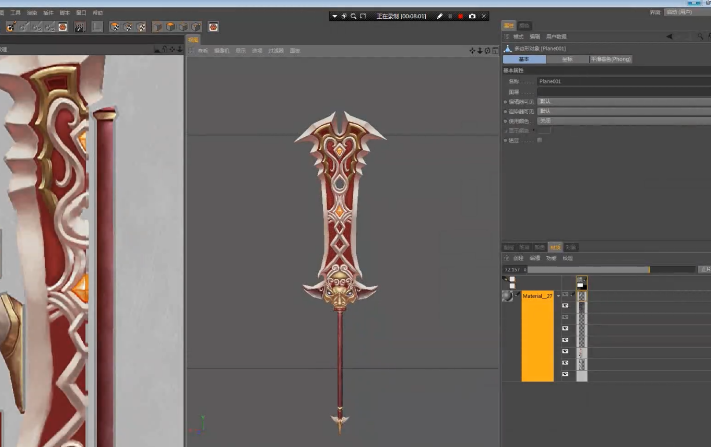Switch to the highlighted orange tab in material panel
Screen dimensions: 711x447
[554, 246]
